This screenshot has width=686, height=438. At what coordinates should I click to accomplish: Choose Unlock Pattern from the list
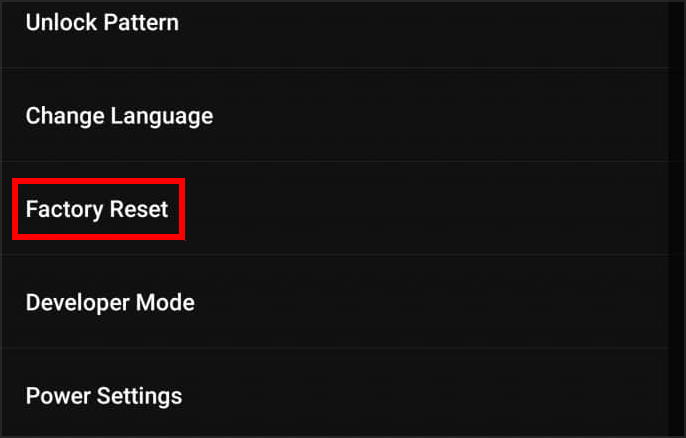pos(102,22)
